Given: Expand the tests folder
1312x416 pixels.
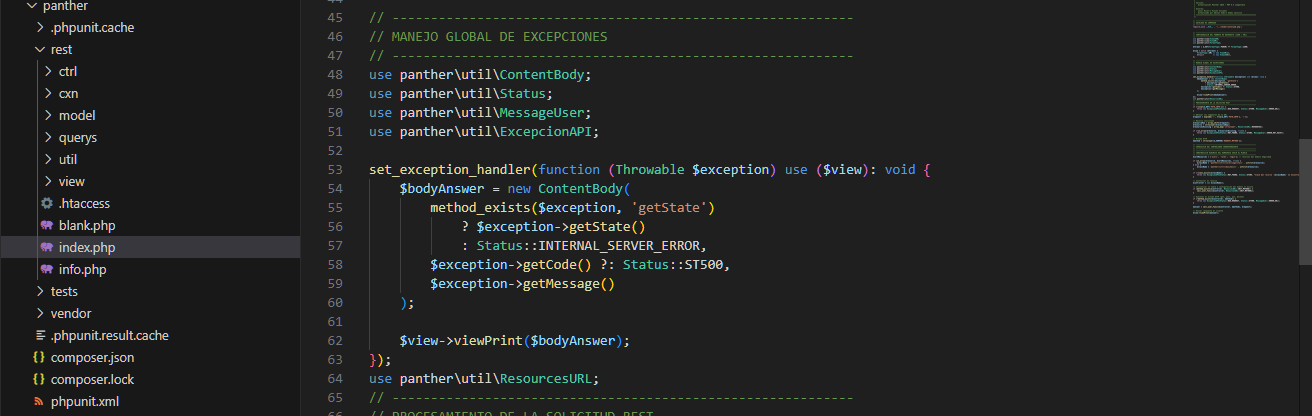Looking at the screenshot, I should pos(40,291).
